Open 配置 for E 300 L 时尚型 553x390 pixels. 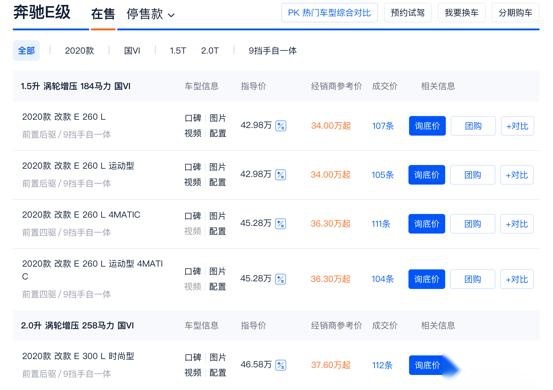coord(217,373)
